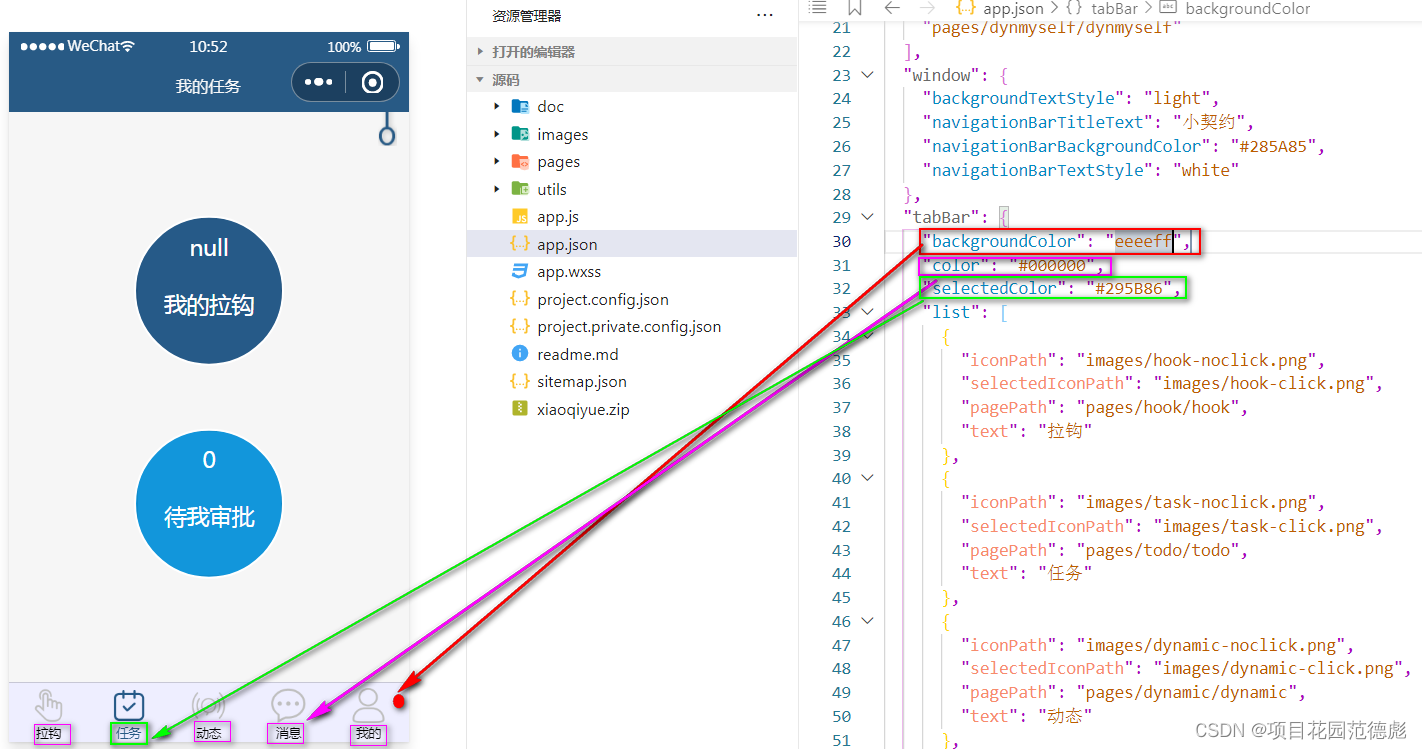Click "images/task-click.png" path string
Image resolution: width=1422 pixels, height=749 pixels.
point(1263,526)
